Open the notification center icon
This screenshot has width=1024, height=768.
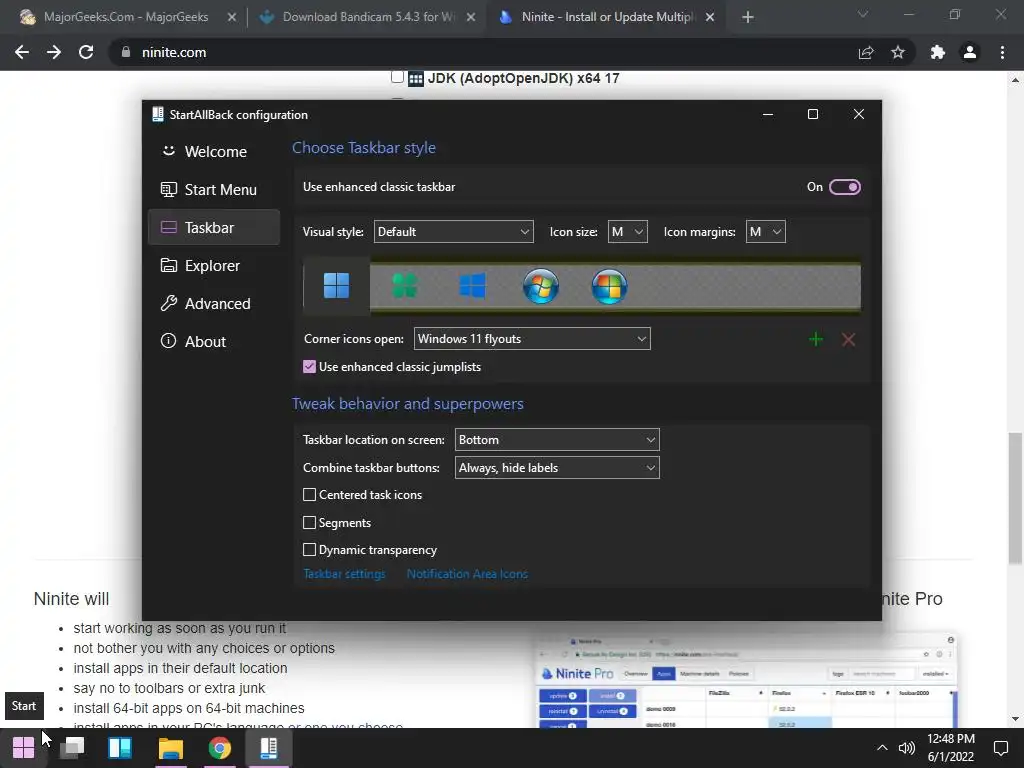(x=1000, y=748)
